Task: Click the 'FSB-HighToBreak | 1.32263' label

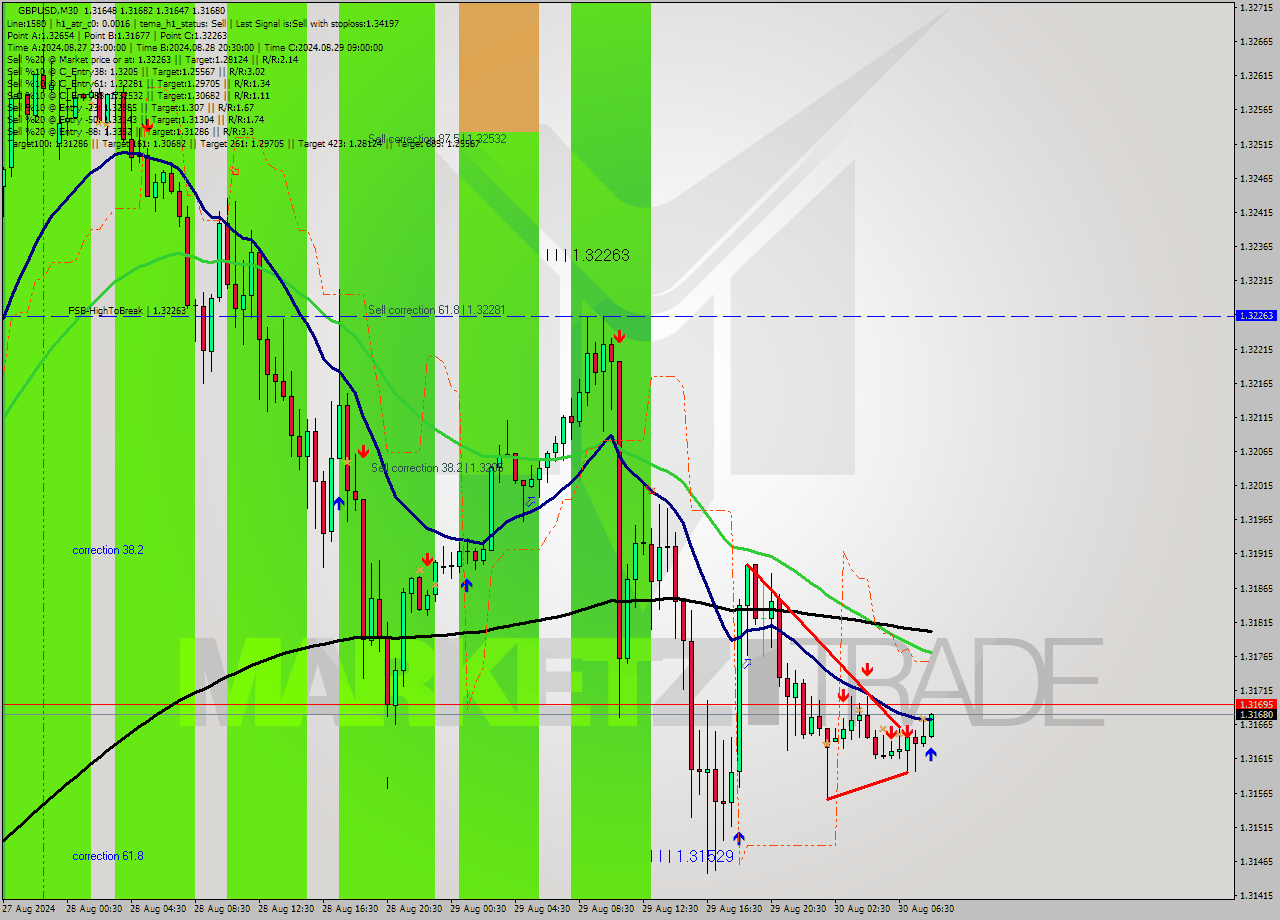Action: click(127, 311)
